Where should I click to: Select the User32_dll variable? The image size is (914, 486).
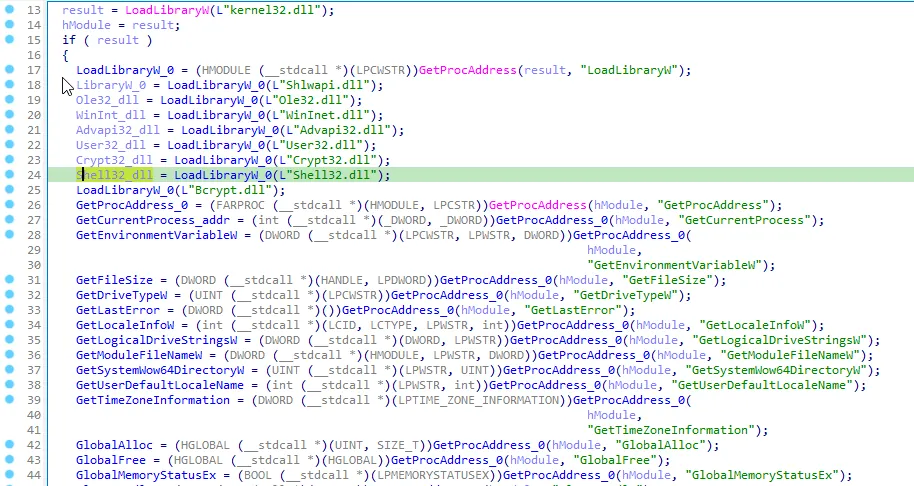point(111,145)
